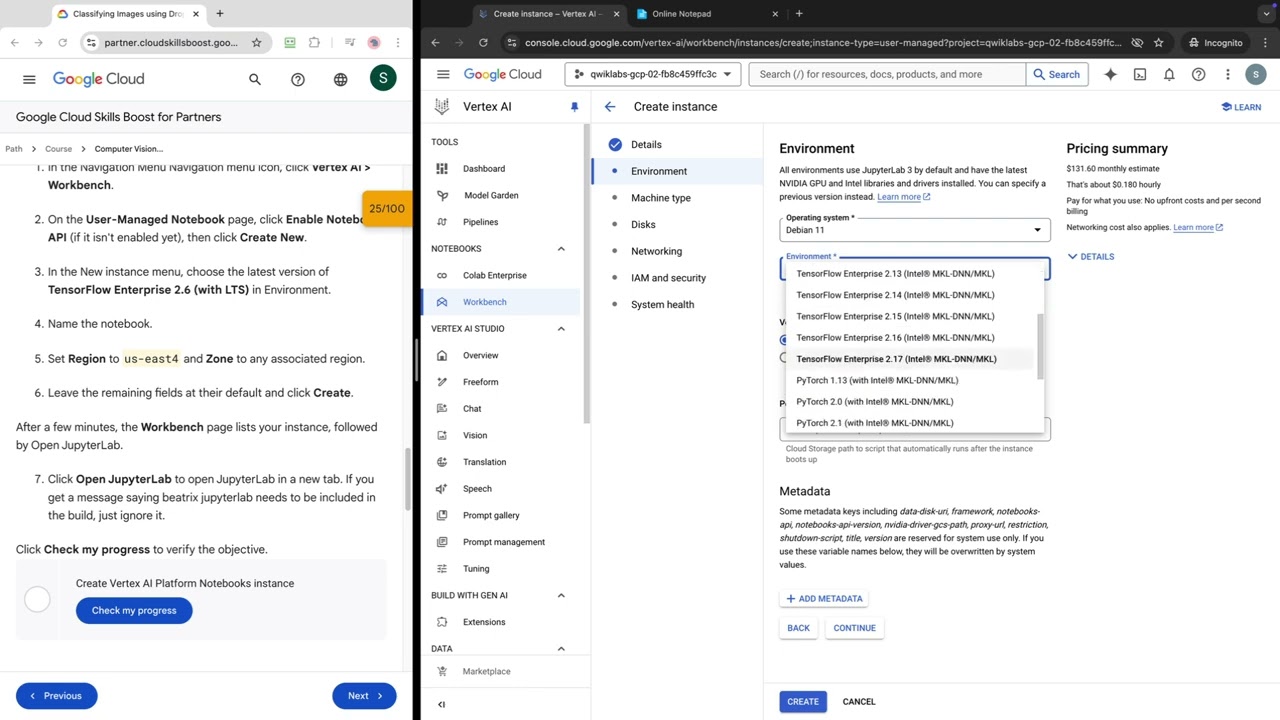Click the Previous button in lab
This screenshot has height=720, width=1280.
coord(56,696)
